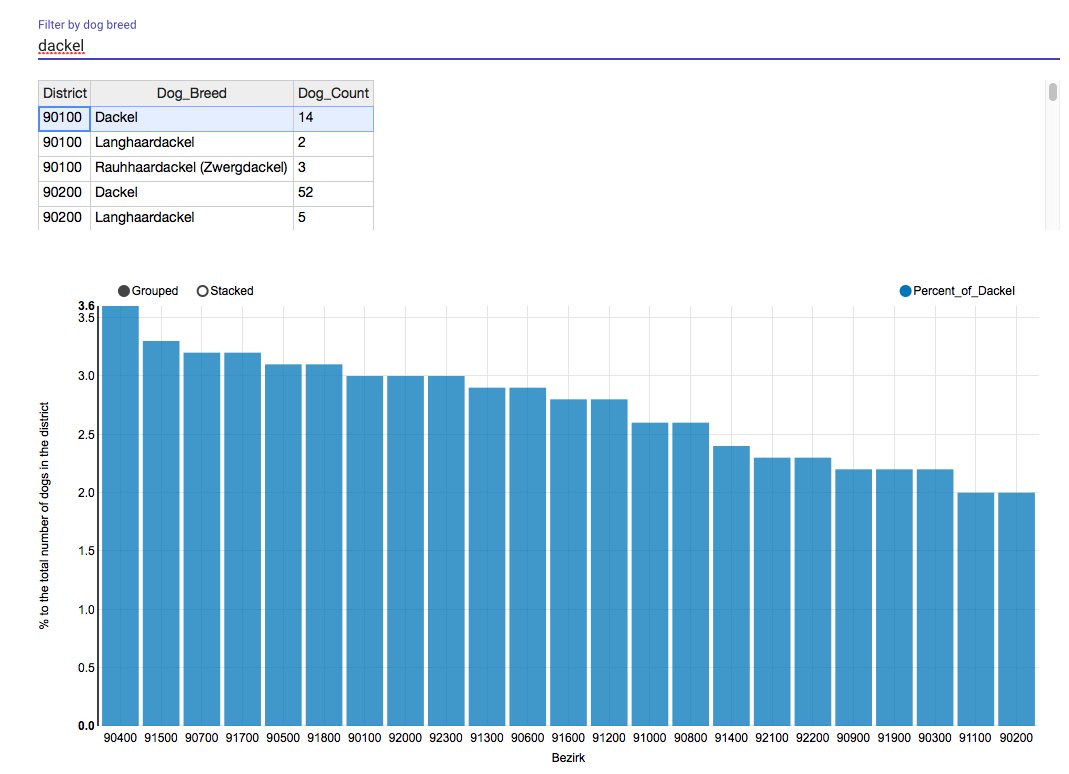The height and width of the screenshot is (774, 1069).
Task: Click the y-axis title about dogs percentage
Action: [x=44, y=516]
